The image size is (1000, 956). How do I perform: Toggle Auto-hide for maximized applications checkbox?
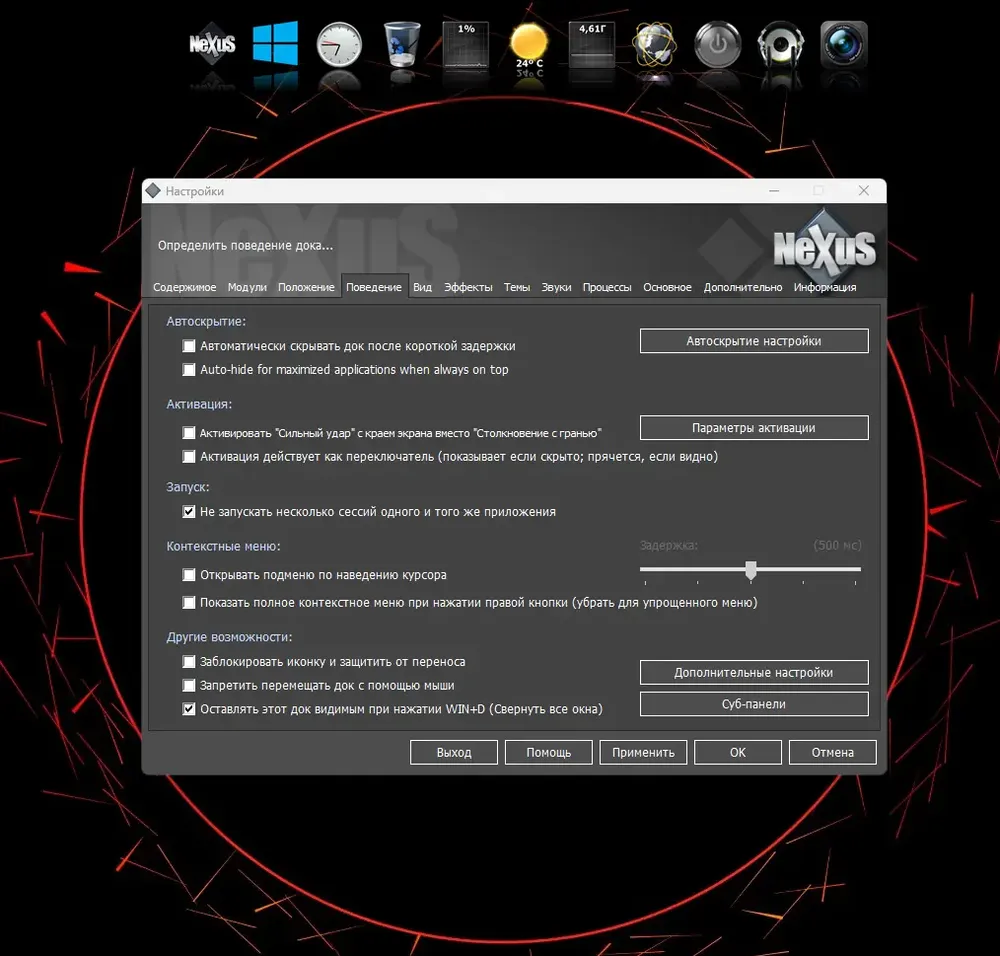coord(189,369)
